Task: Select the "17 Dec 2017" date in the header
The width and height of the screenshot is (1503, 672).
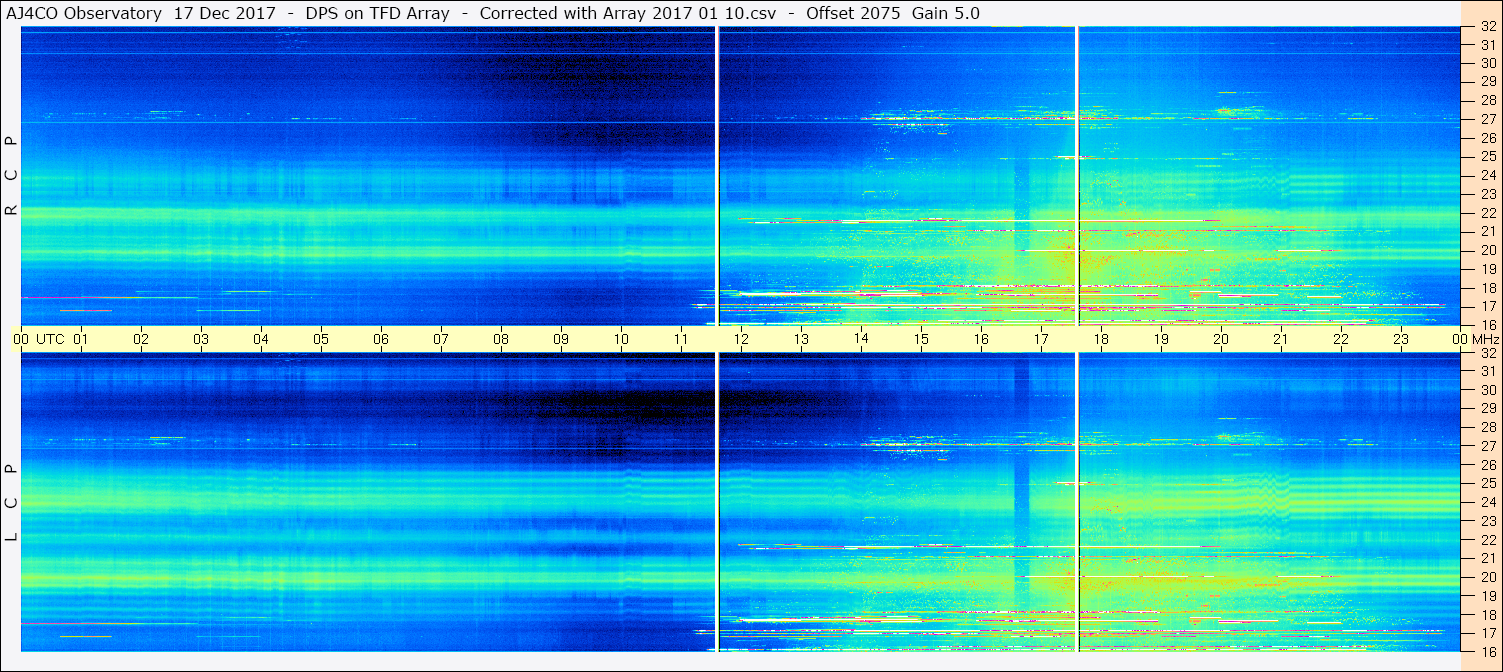Action: click(225, 13)
